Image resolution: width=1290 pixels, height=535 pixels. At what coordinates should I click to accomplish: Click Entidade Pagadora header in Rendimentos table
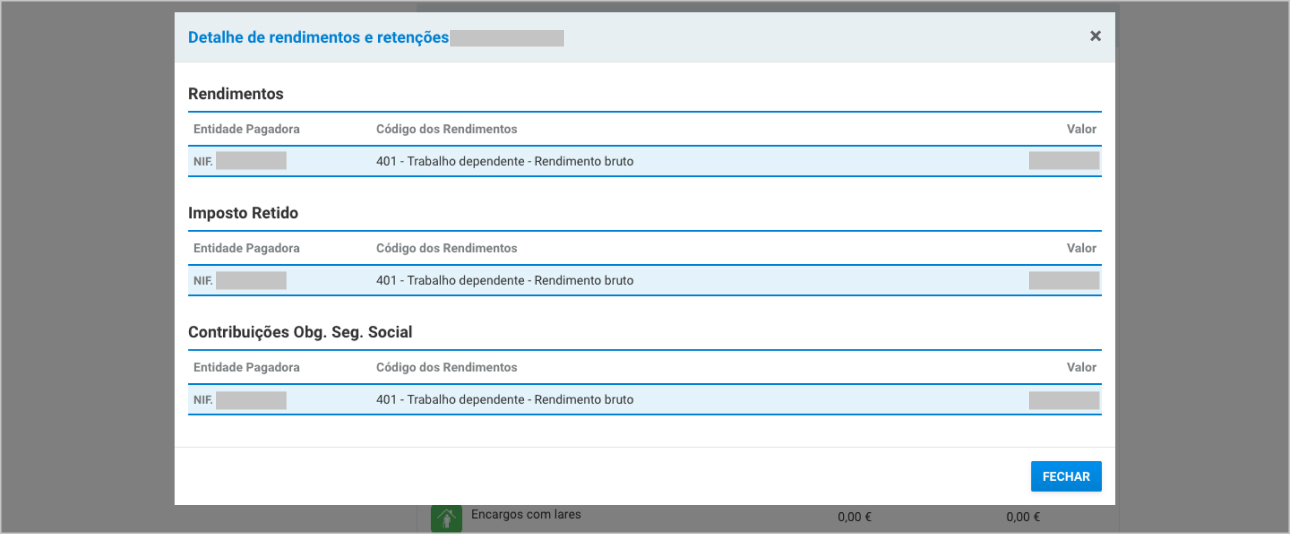tap(246, 129)
